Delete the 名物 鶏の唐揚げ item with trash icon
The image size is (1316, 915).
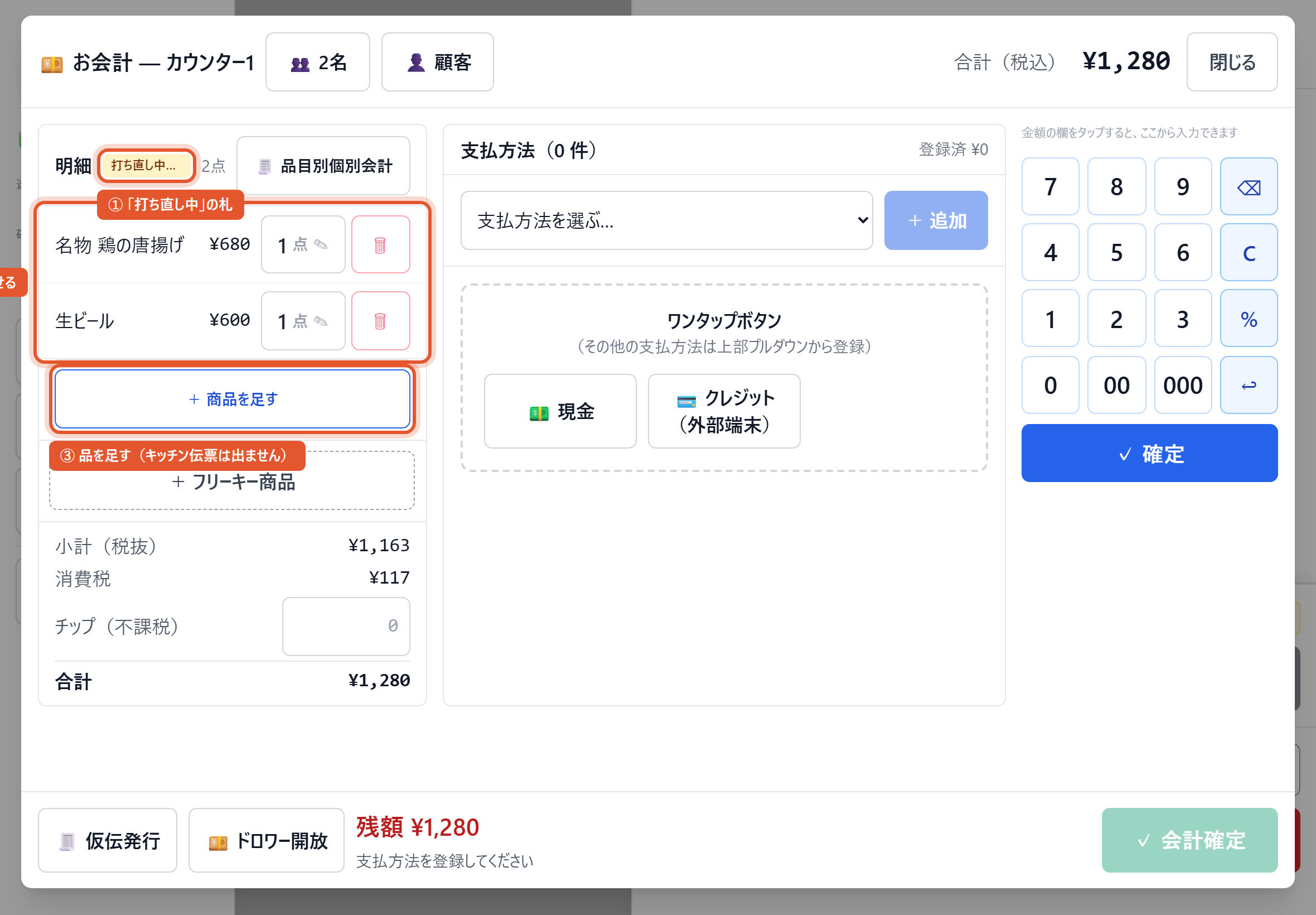380,245
